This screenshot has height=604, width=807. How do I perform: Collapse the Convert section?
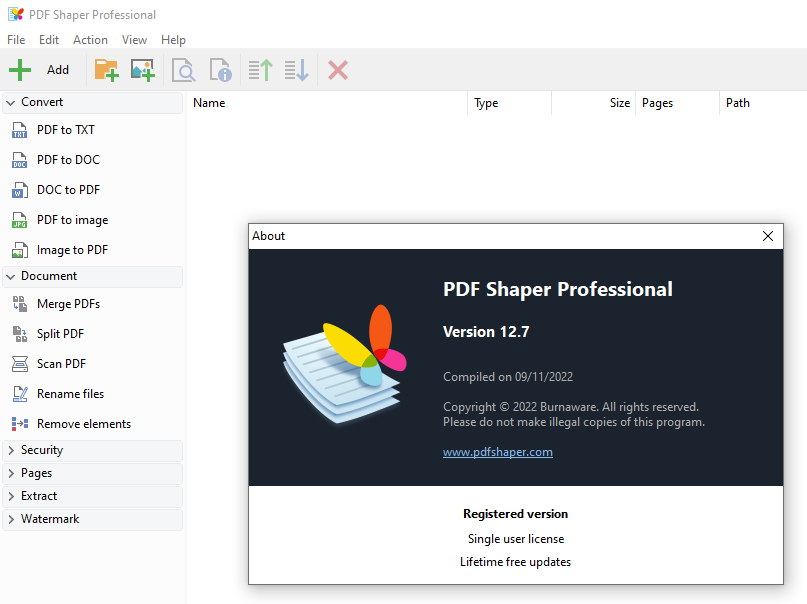pos(10,103)
